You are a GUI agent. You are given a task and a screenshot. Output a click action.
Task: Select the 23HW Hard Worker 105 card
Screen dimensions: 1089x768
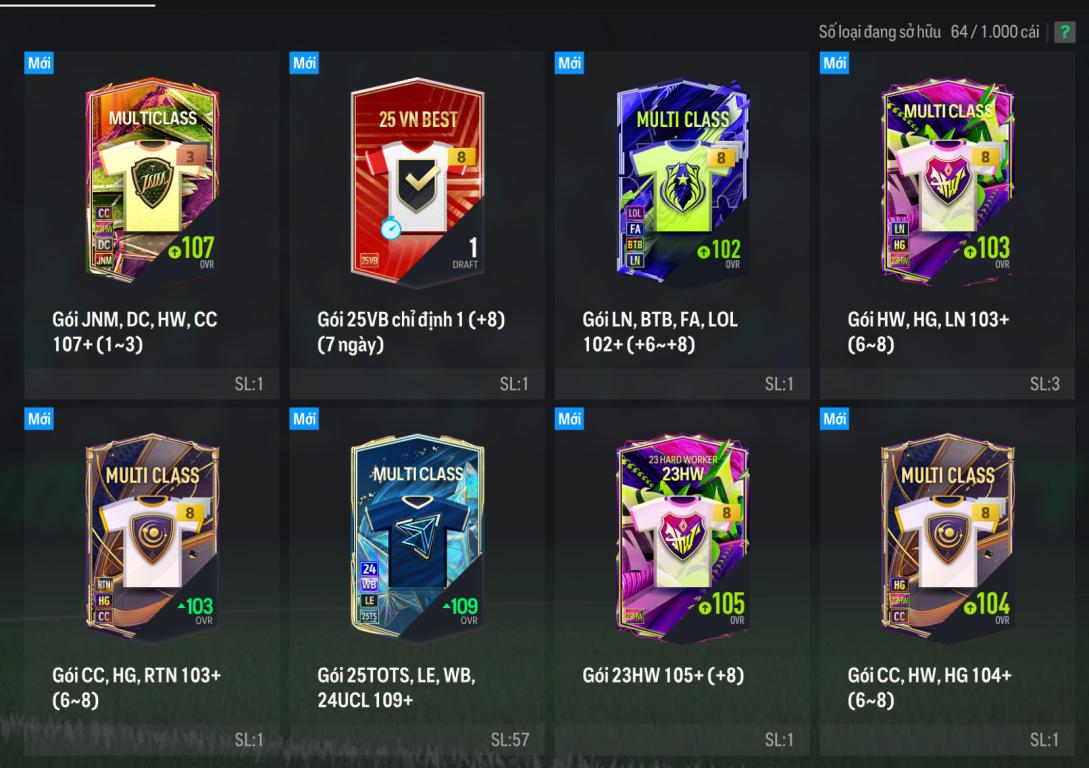tap(682, 538)
